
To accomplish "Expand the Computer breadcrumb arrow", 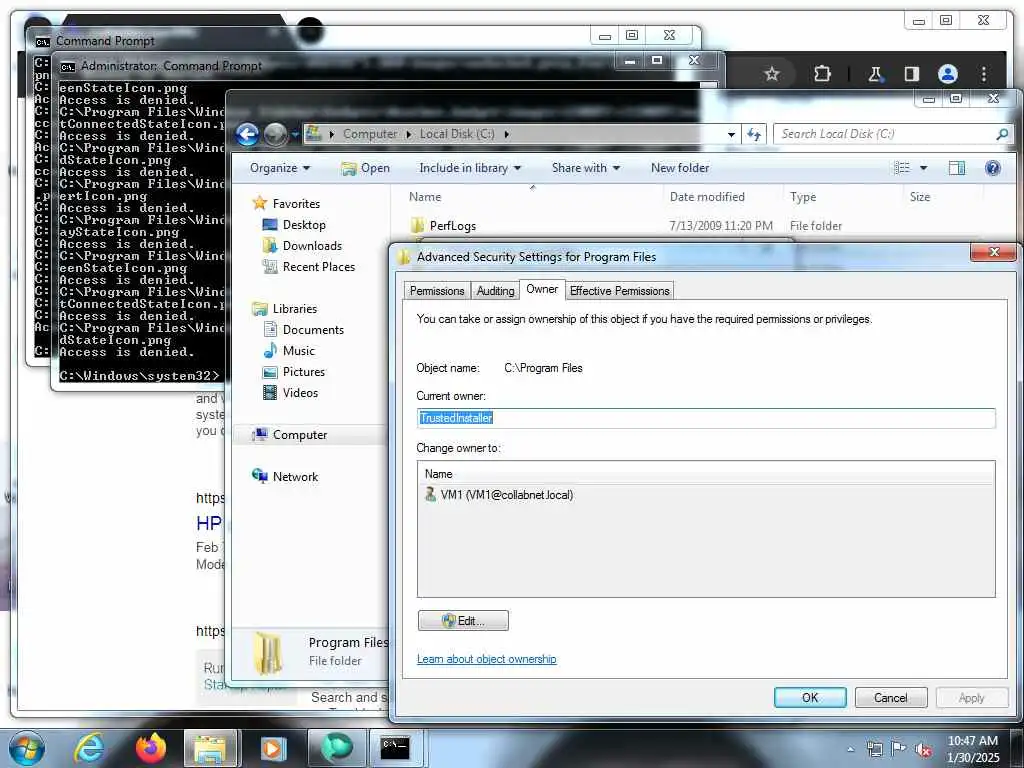I will pyautogui.click(x=409, y=134).
